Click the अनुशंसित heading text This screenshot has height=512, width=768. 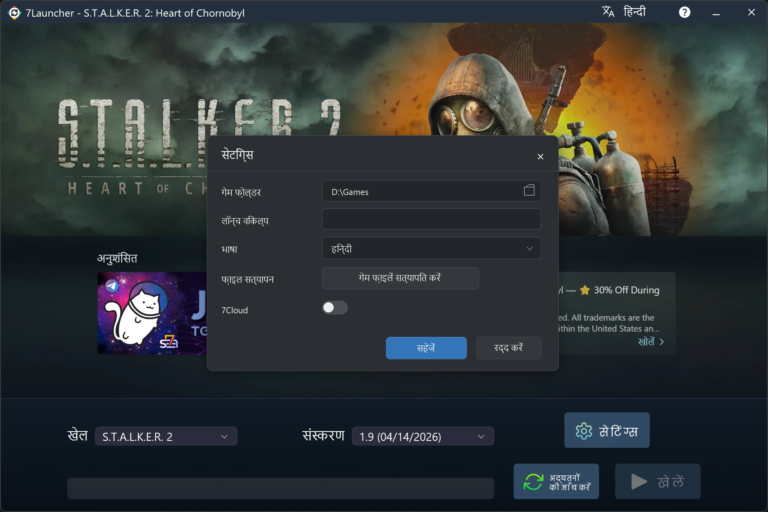click(x=117, y=258)
